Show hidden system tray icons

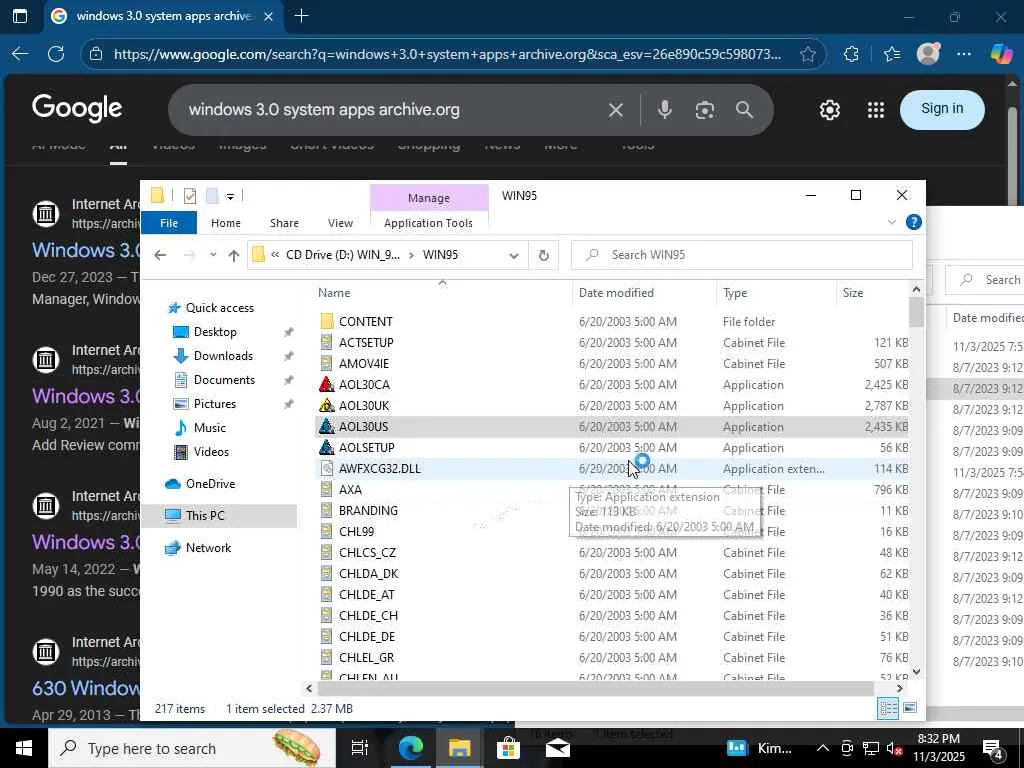[823, 748]
